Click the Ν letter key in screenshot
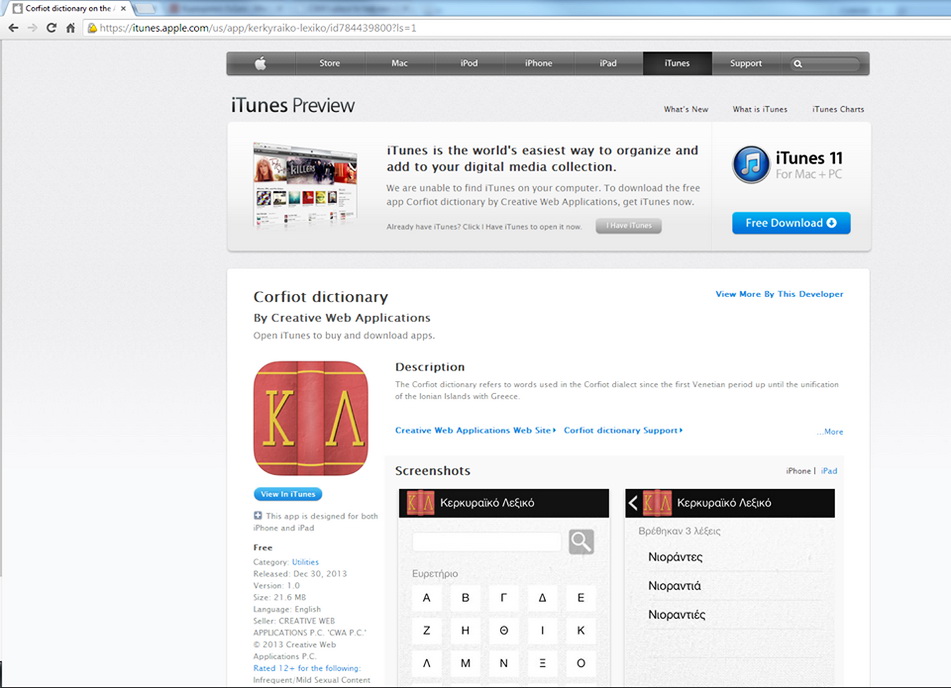Screen dimensions: 951x688 503,663
